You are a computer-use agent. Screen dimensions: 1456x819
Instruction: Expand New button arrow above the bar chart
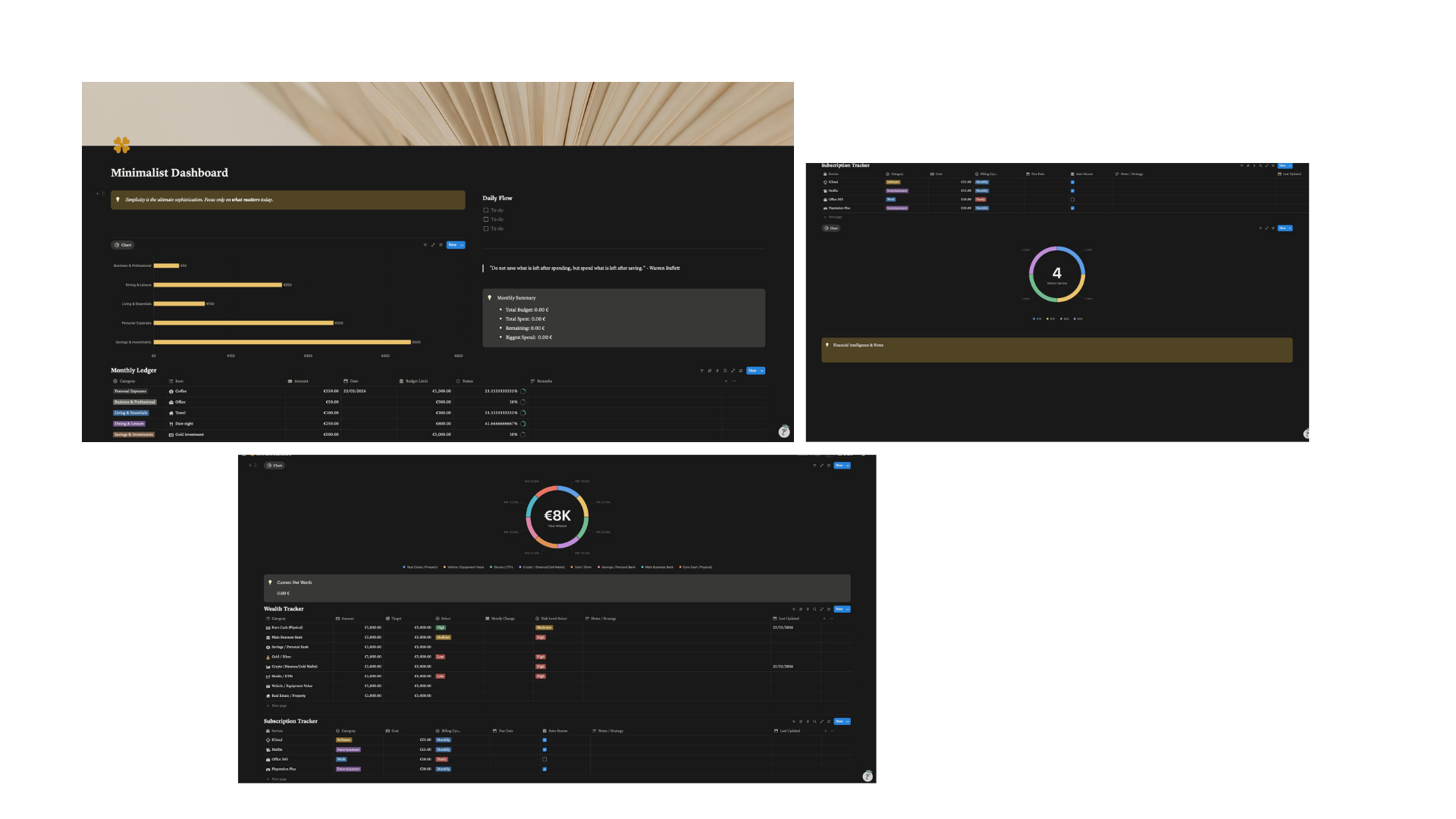pos(461,245)
